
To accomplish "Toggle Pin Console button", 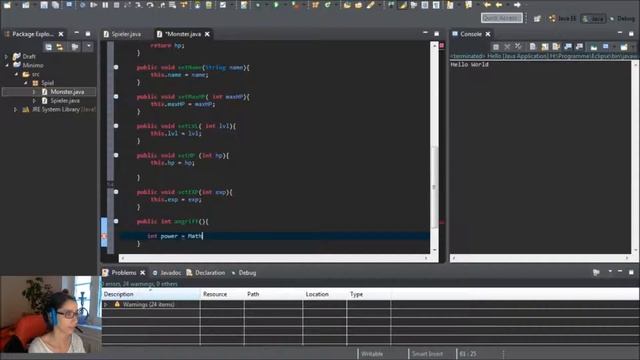I will (594, 47).
